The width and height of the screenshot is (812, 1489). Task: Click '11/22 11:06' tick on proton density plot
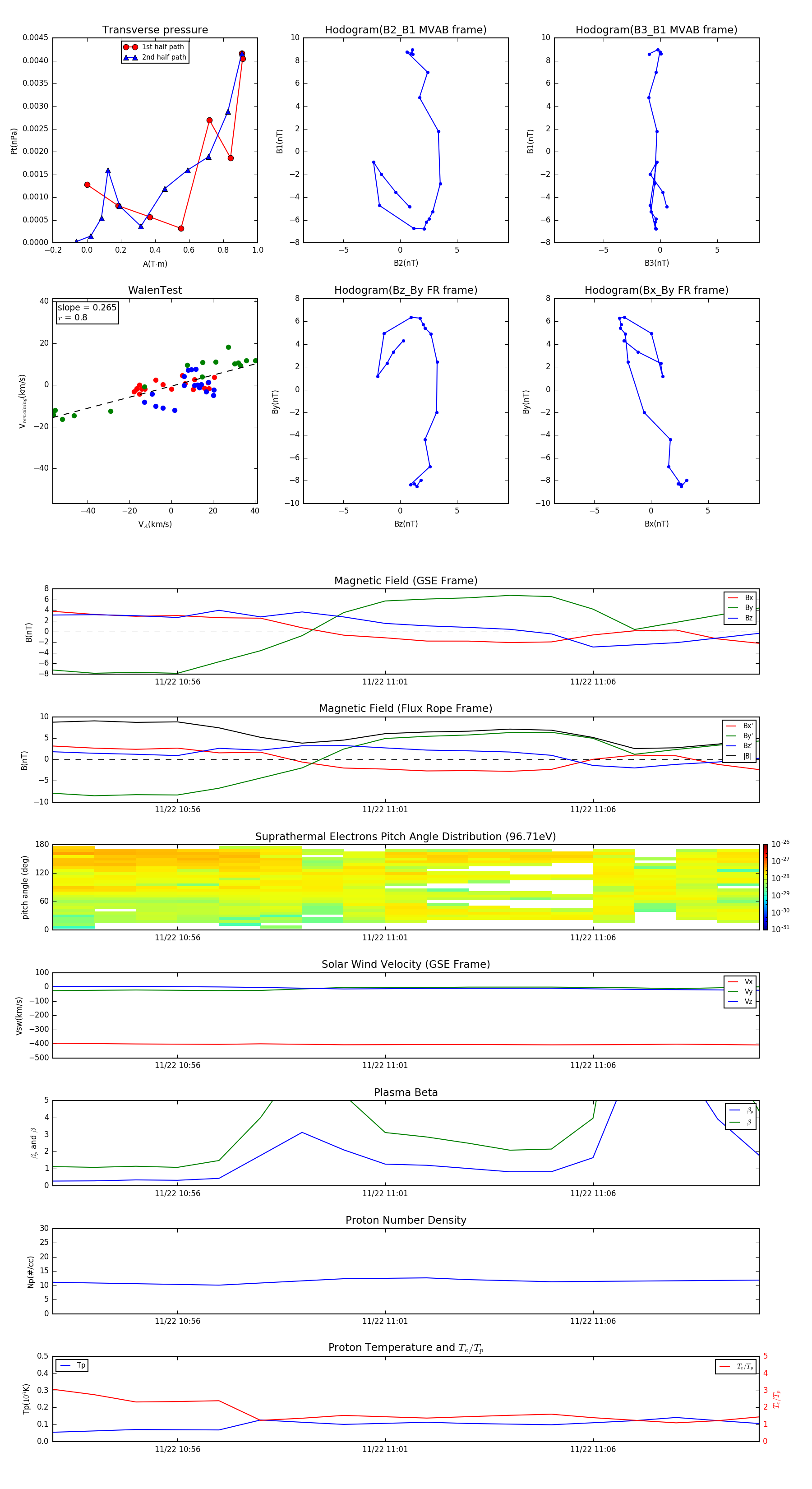click(x=593, y=1321)
